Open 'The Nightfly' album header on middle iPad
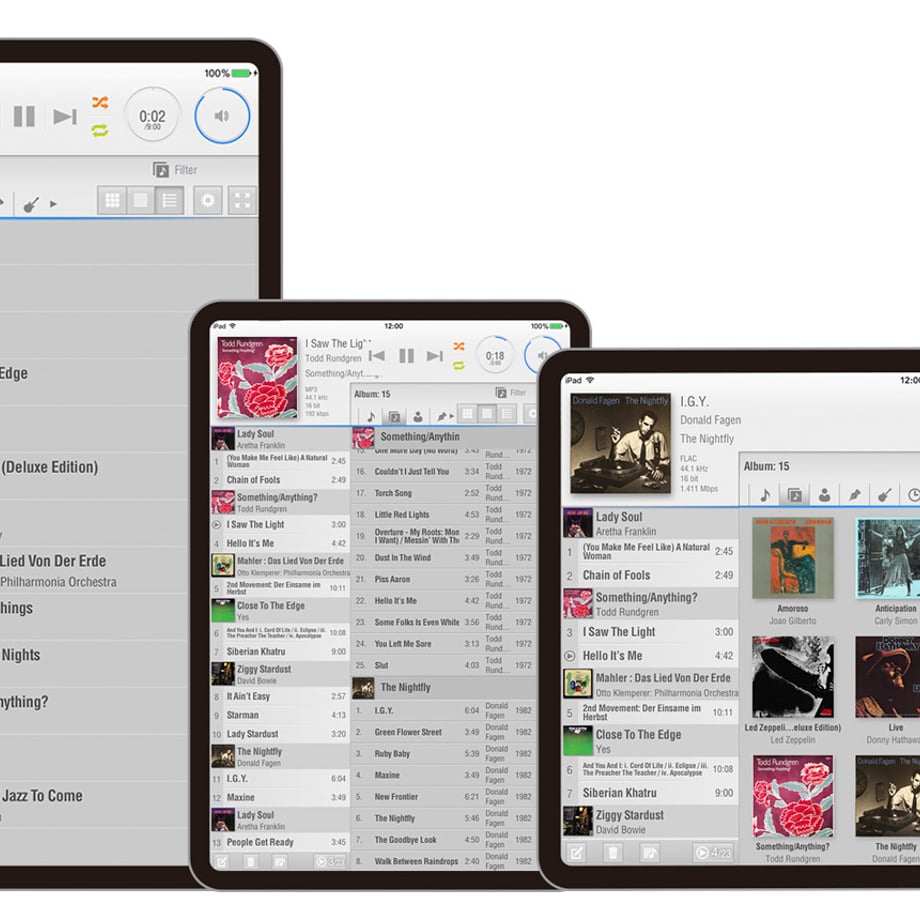This screenshot has height=920, width=920. click(443, 688)
